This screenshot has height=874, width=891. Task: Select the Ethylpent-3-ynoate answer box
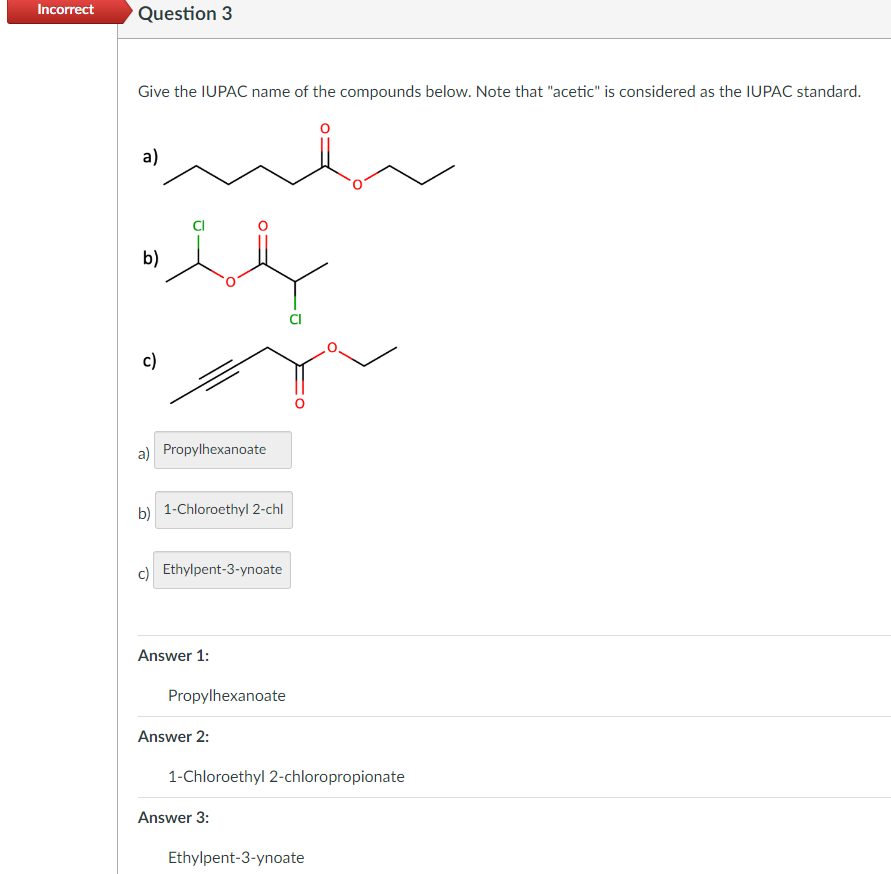coord(221,569)
